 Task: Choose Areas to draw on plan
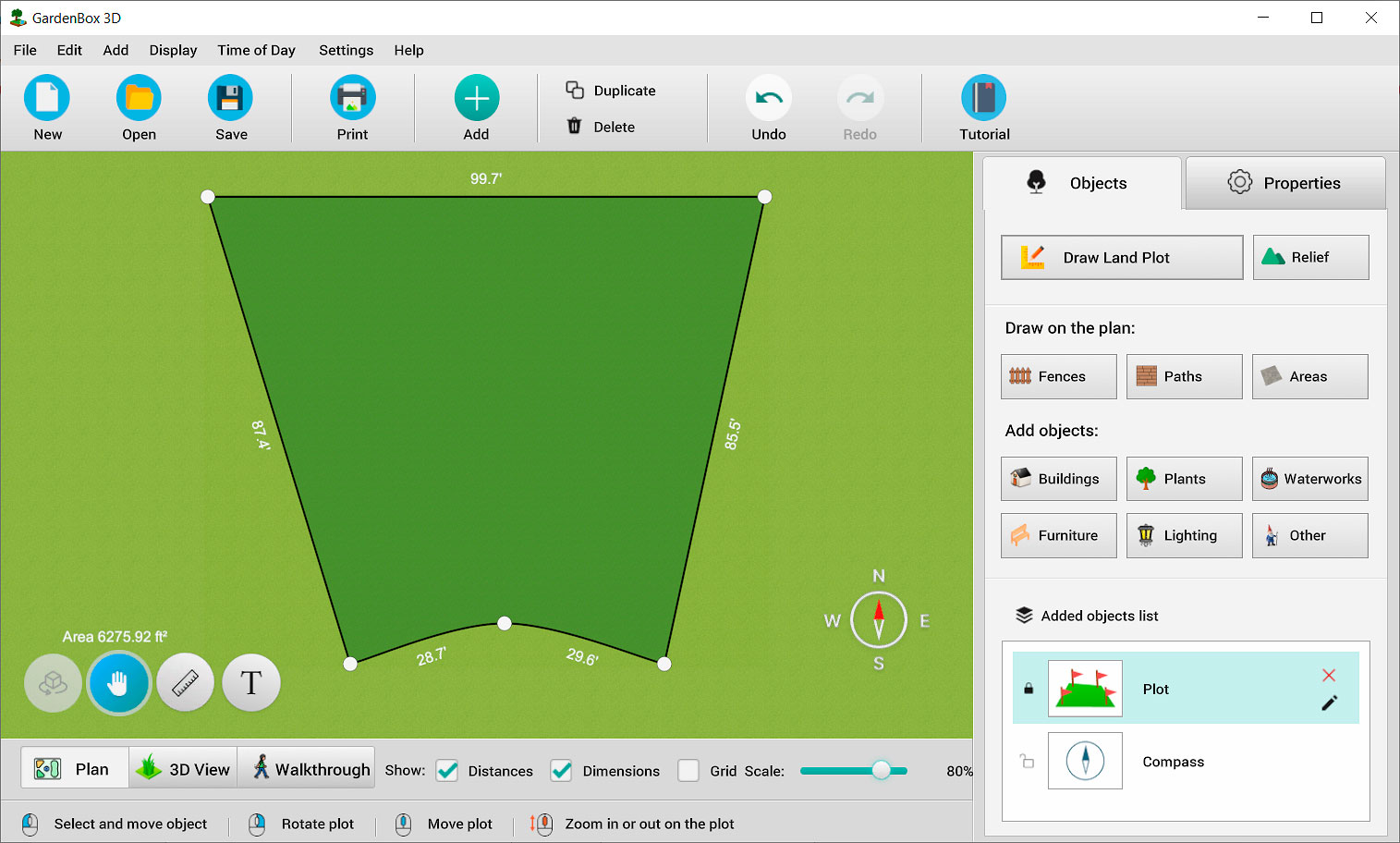[x=1309, y=376]
